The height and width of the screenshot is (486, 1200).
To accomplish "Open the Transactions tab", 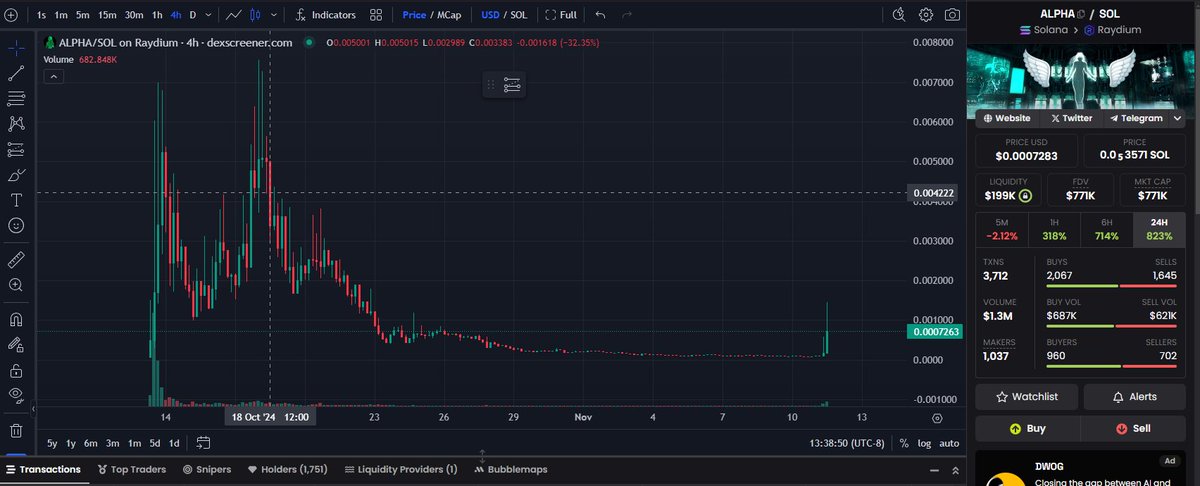I will click(x=43, y=469).
